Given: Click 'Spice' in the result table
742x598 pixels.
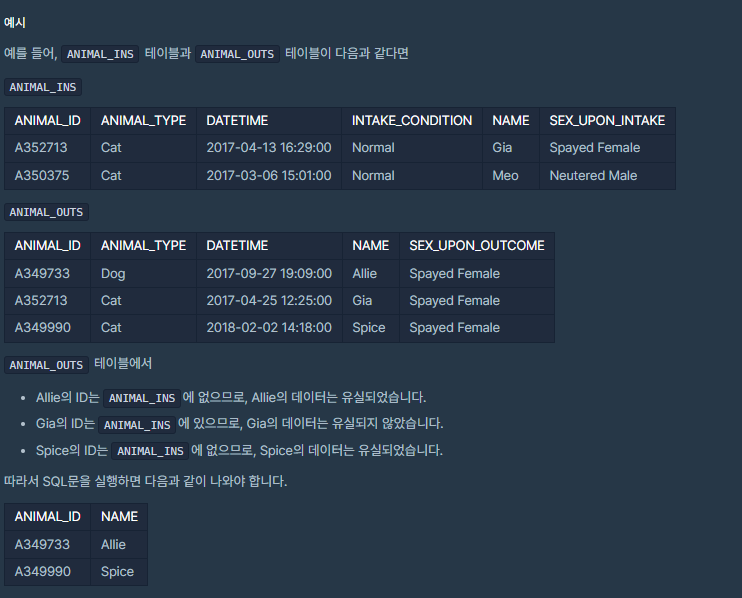Looking at the screenshot, I should [x=117, y=572].
